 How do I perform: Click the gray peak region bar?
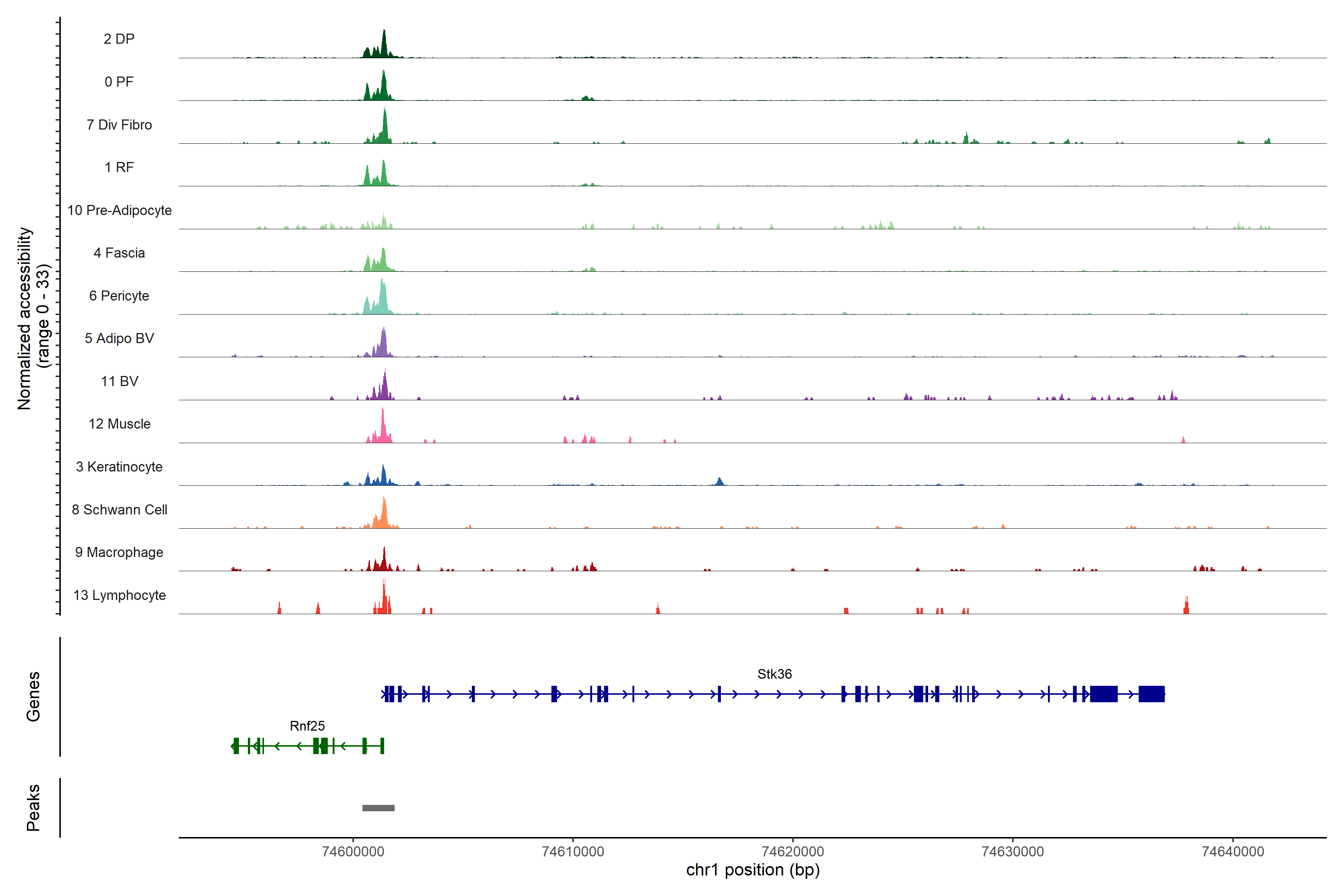[x=378, y=808]
